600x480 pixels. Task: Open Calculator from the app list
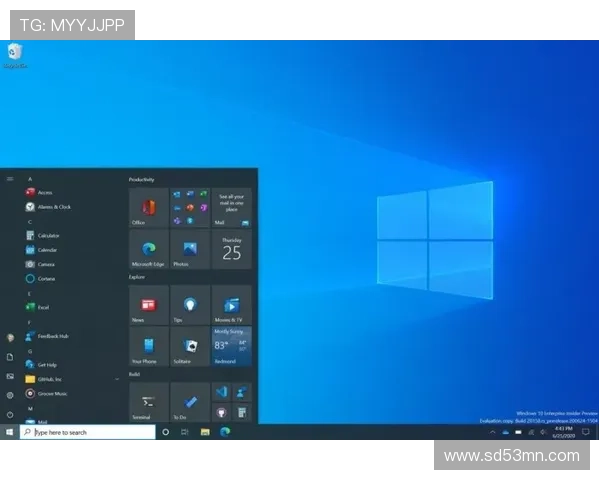click(47, 235)
